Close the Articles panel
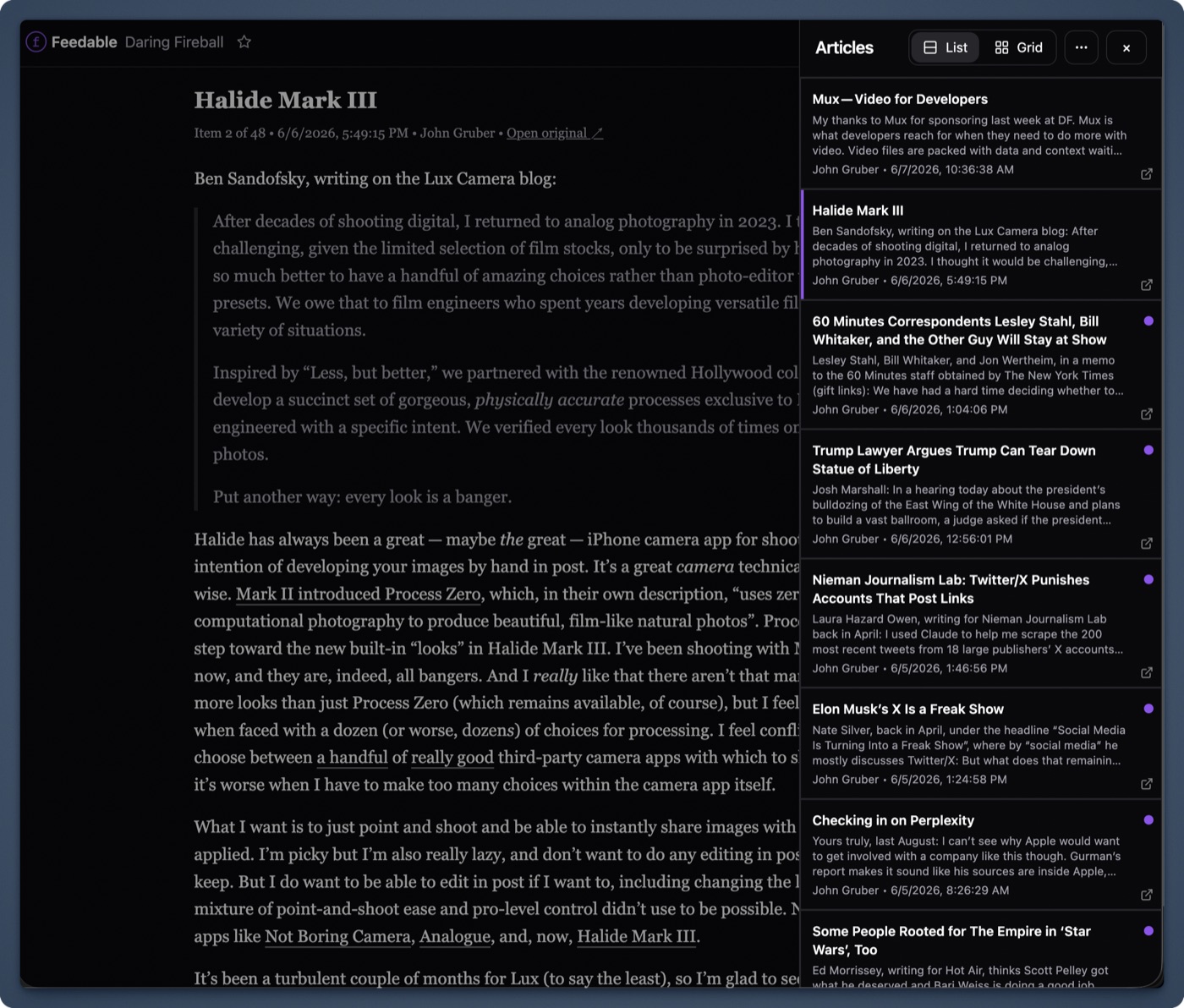The height and width of the screenshot is (1008, 1184). pyautogui.click(x=1126, y=47)
